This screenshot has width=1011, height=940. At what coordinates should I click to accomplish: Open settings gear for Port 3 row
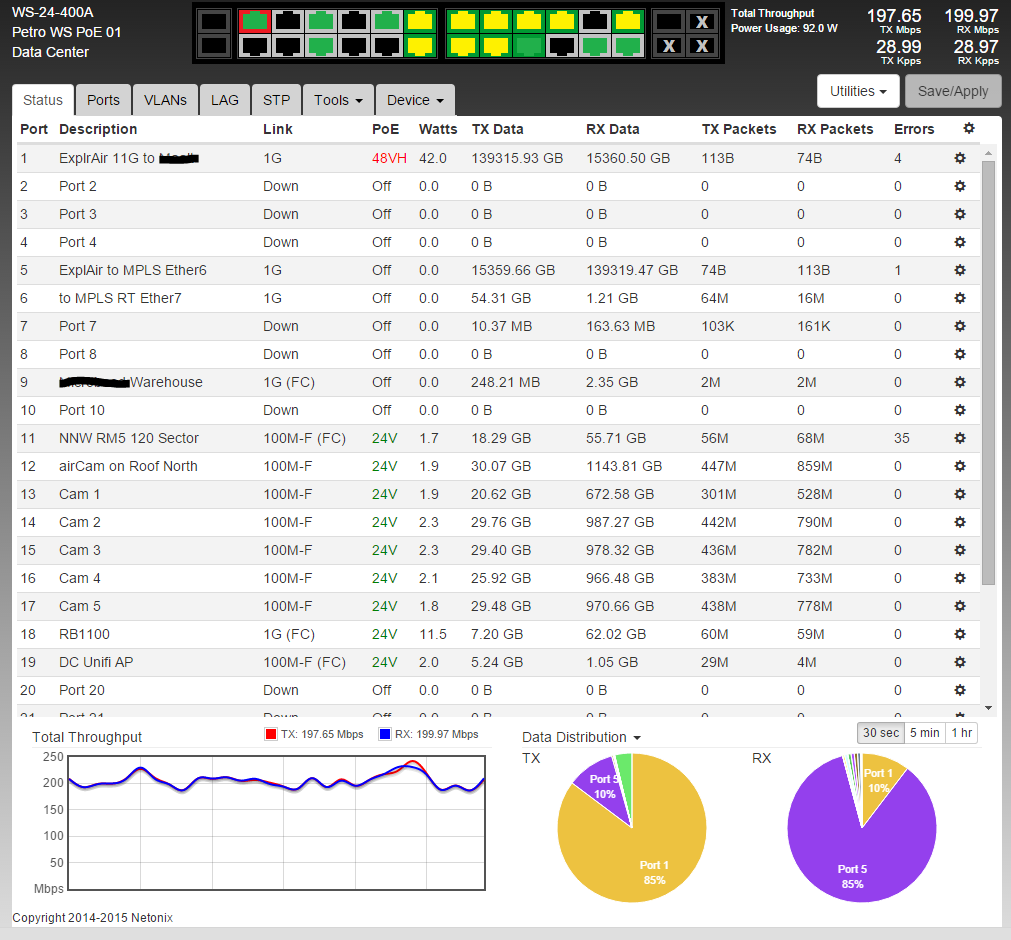point(959,214)
